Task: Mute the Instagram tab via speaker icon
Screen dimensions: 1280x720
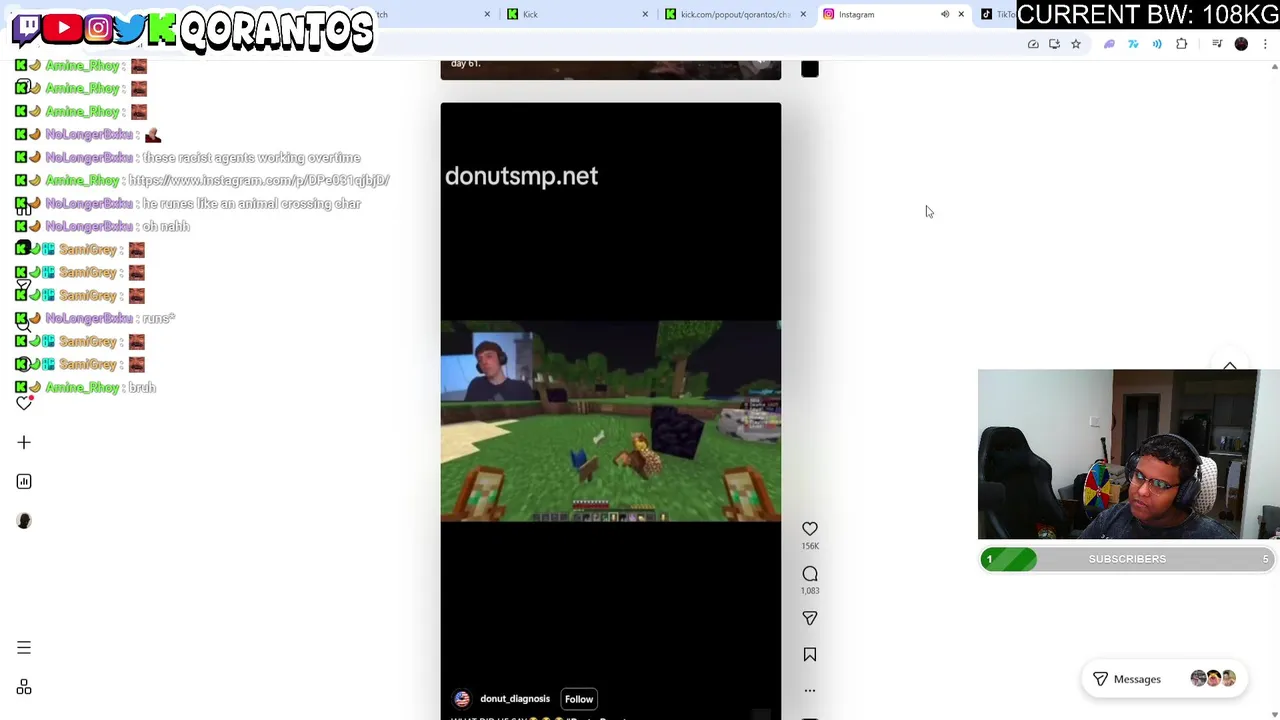Action: (945, 14)
